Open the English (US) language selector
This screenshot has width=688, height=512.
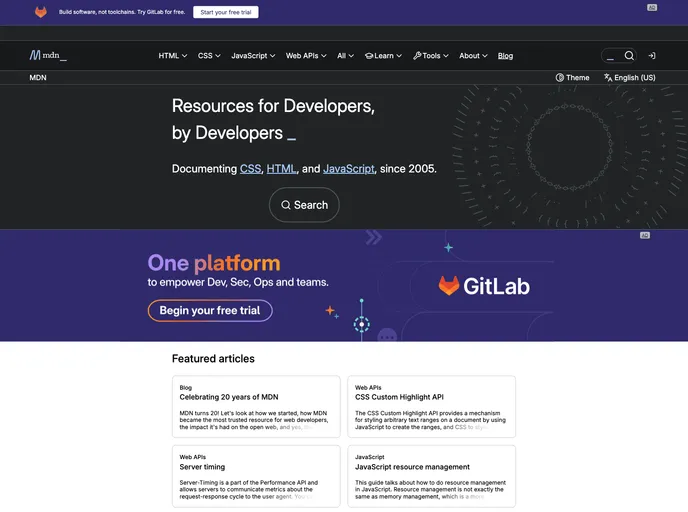tap(629, 77)
